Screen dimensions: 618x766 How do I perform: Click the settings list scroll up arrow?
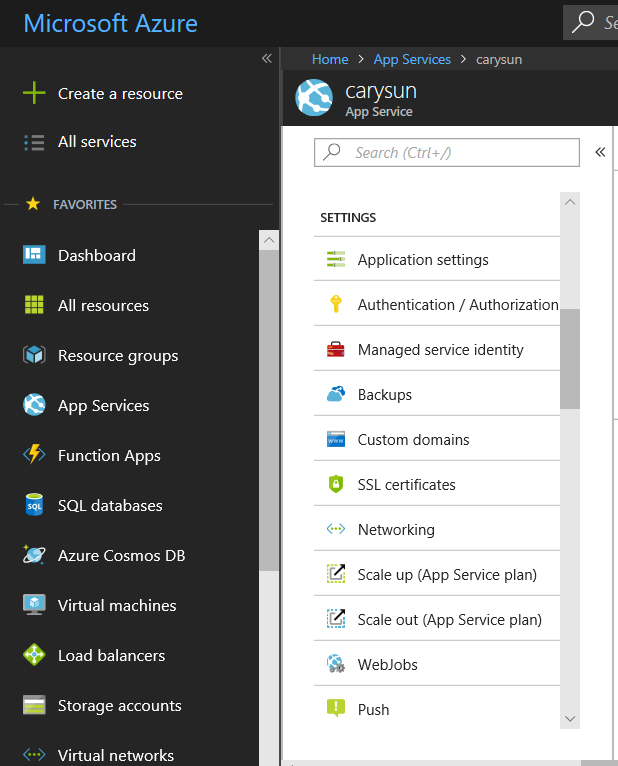[x=570, y=202]
